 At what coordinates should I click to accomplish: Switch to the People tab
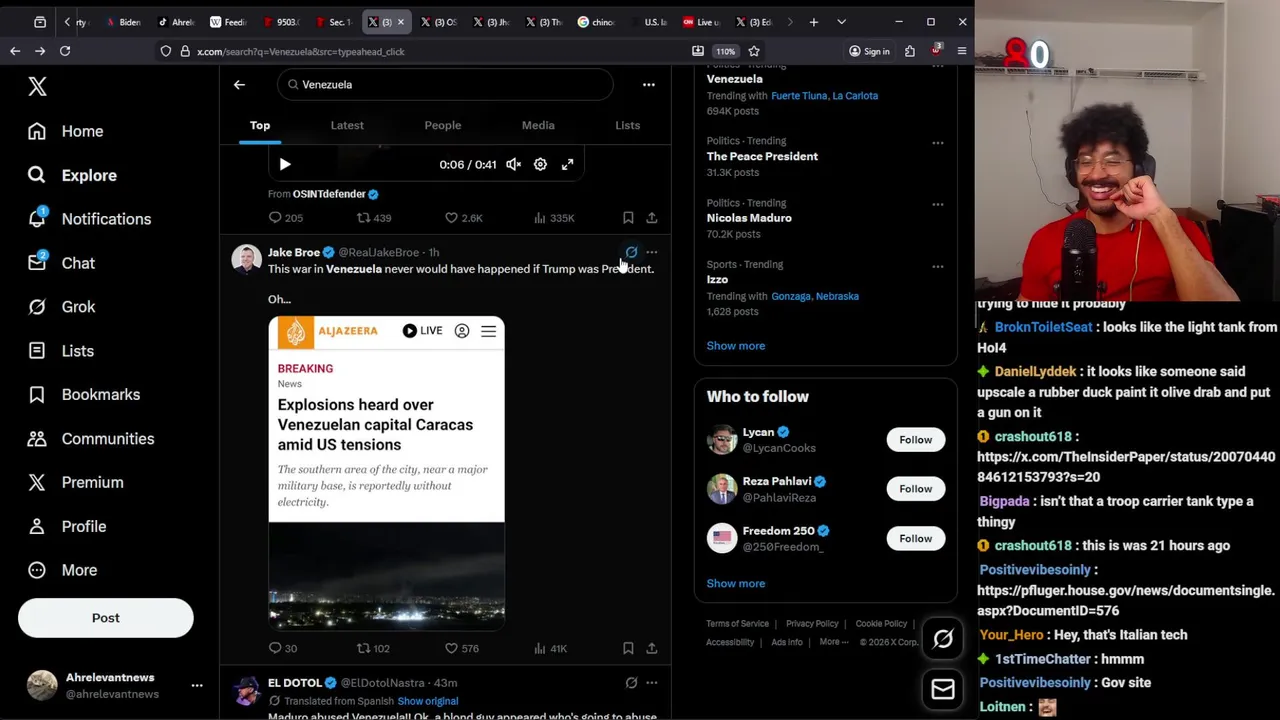[x=443, y=125]
